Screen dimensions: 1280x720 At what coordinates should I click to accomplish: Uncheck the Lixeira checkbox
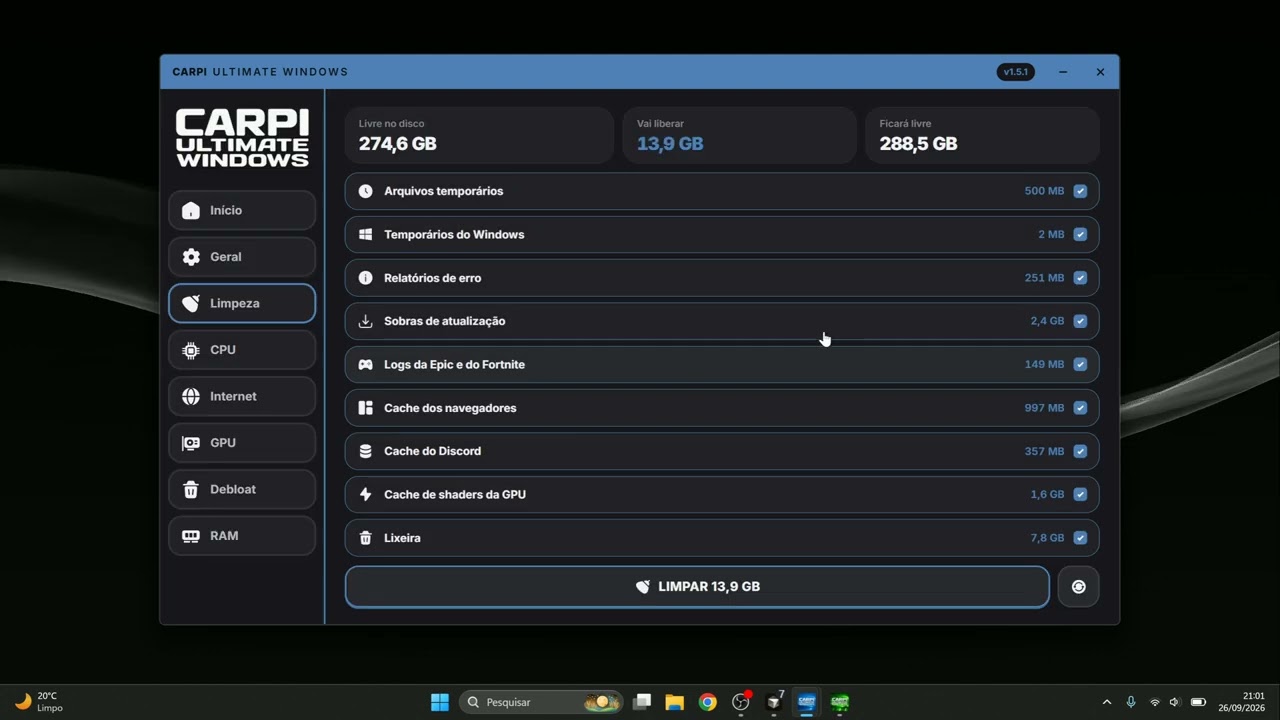pos(1080,538)
